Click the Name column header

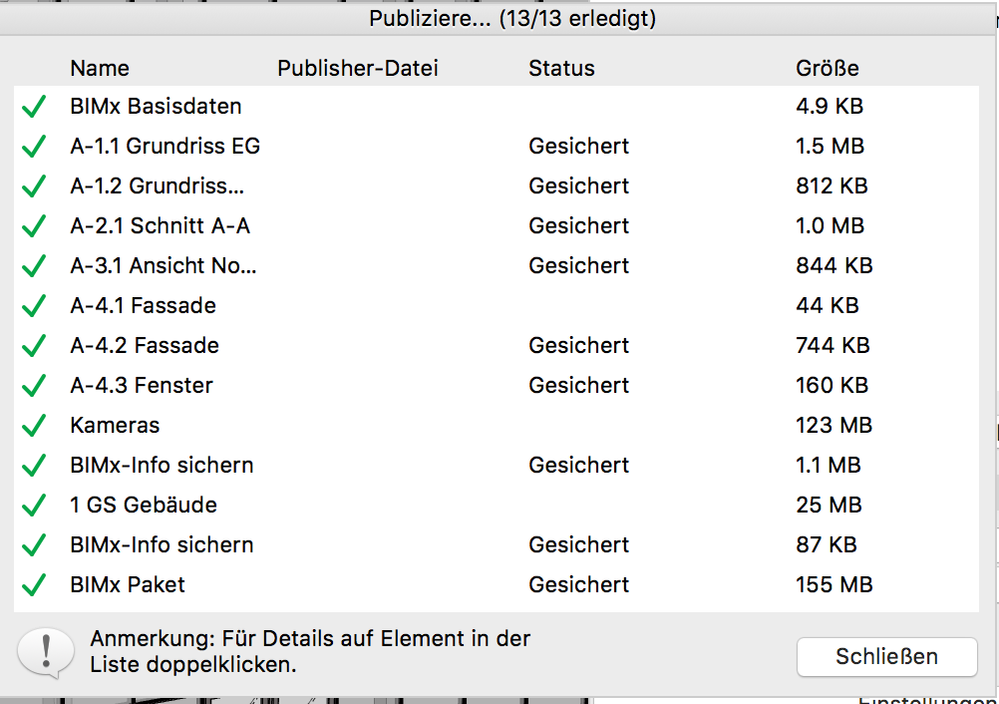(x=99, y=68)
